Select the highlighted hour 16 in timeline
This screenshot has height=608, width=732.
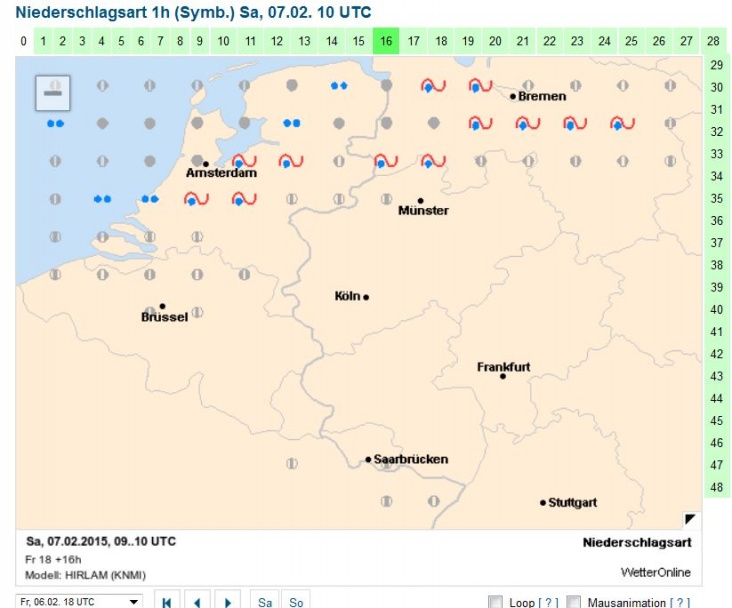click(x=386, y=41)
